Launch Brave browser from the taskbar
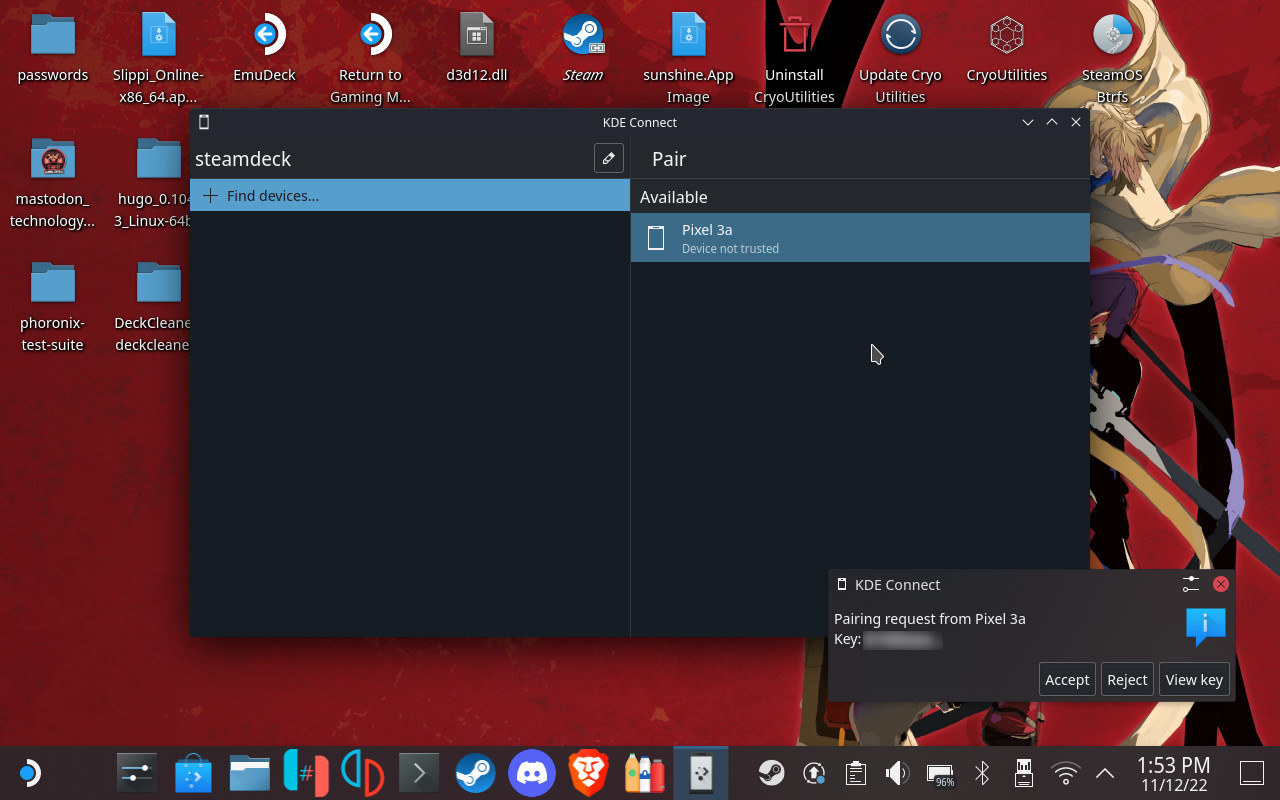This screenshot has height=800, width=1280. pyautogui.click(x=588, y=773)
